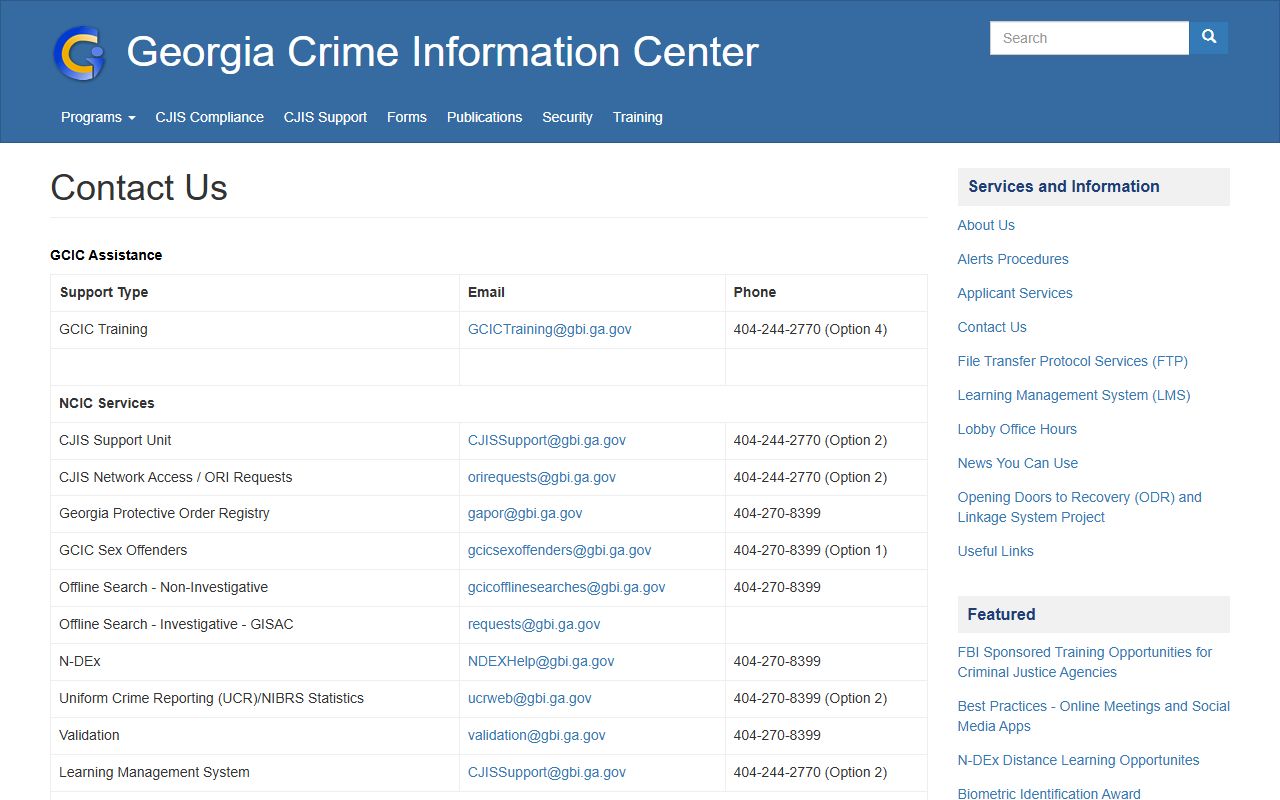Open N-DEx Distance Learning Opportunites link
Image resolution: width=1280 pixels, height=800 pixels.
(x=1079, y=760)
